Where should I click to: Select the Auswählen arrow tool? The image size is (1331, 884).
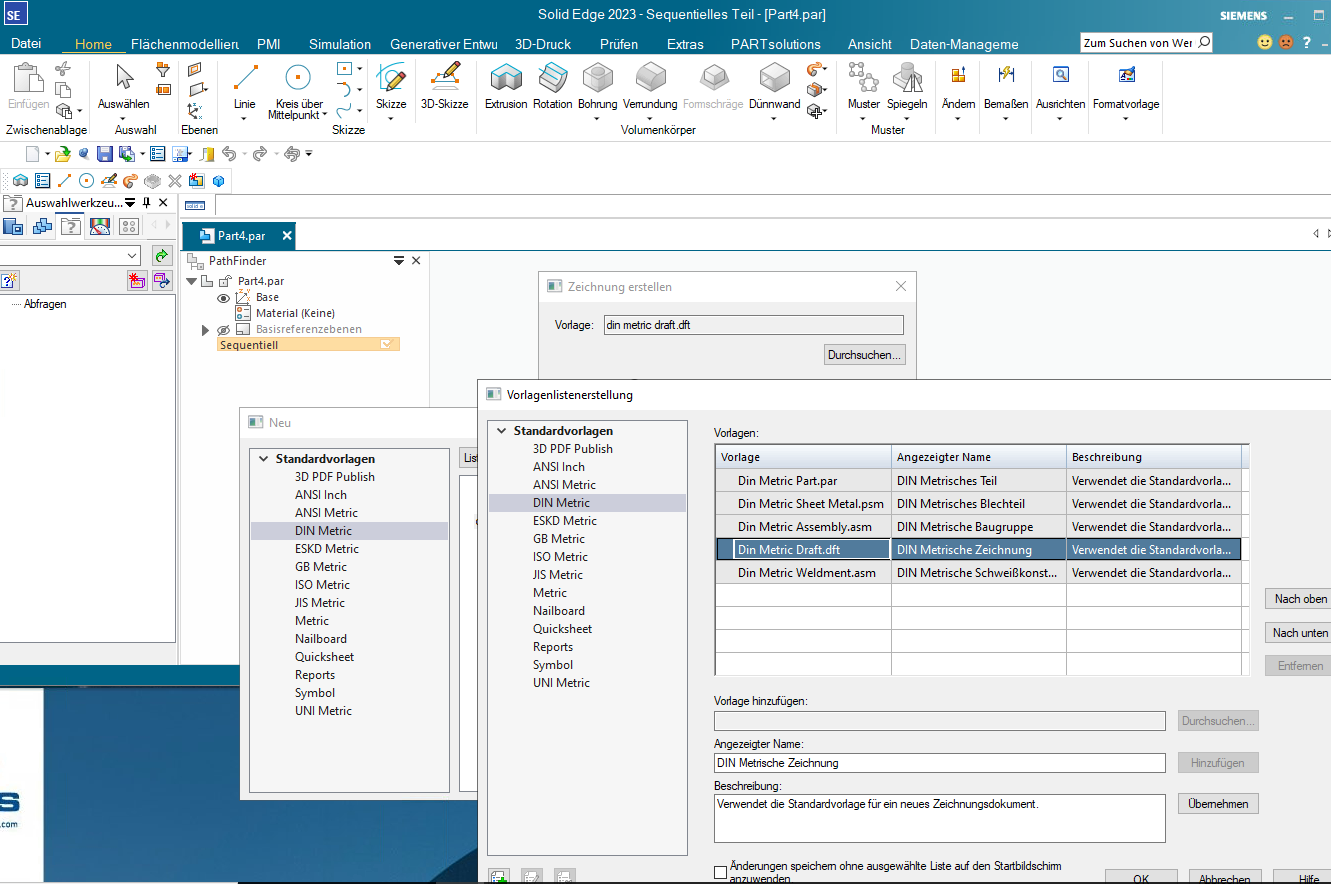pyautogui.click(x=124, y=85)
